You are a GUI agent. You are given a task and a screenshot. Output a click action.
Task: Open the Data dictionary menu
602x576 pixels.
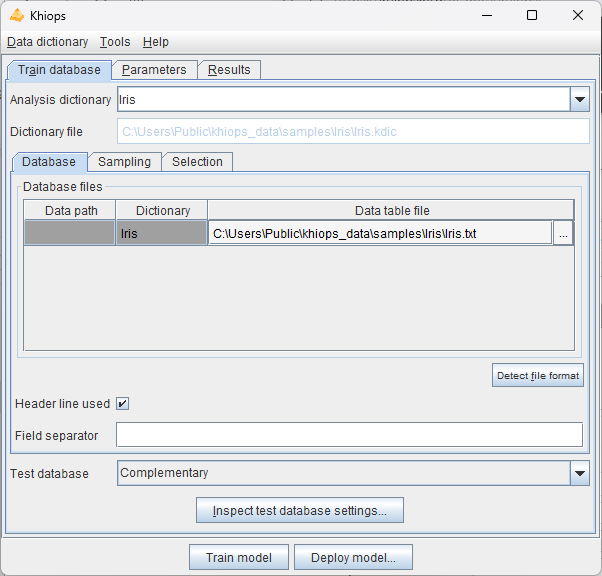point(48,42)
